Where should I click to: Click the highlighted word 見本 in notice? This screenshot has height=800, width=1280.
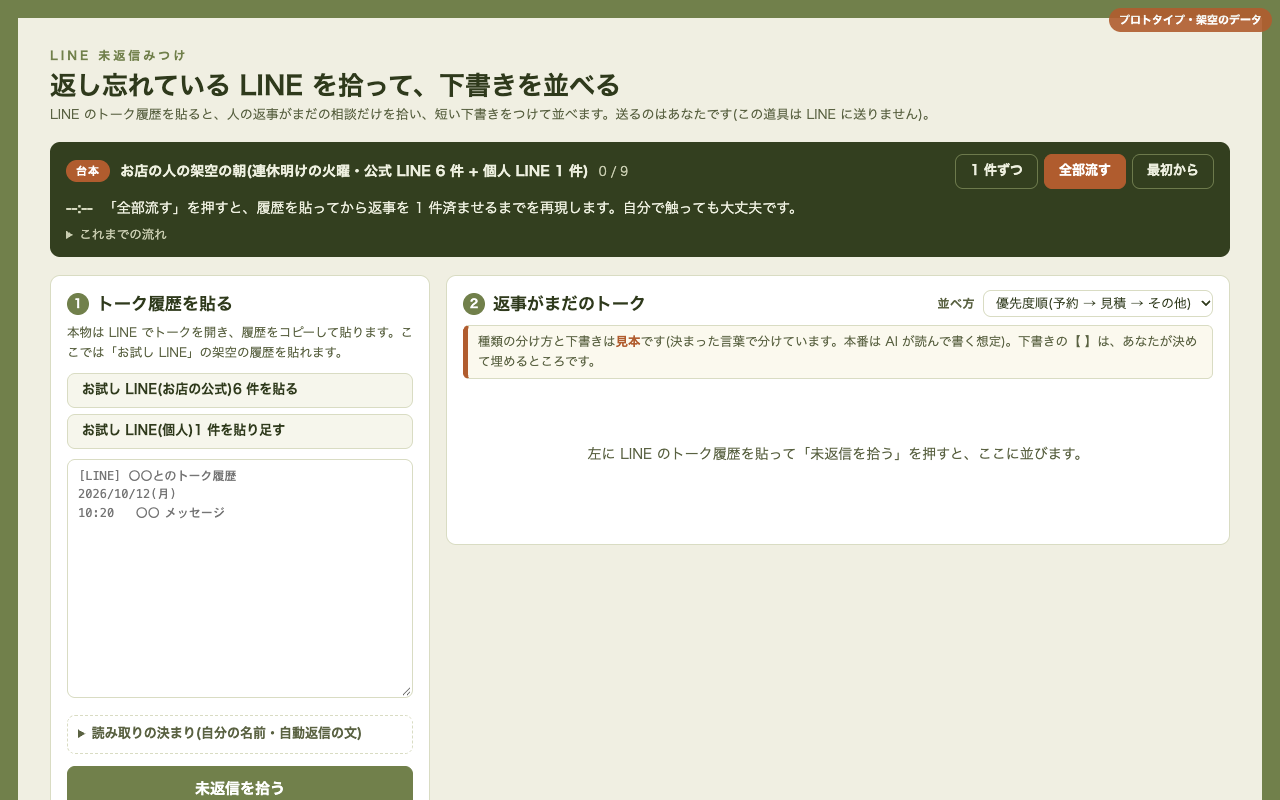(627, 341)
